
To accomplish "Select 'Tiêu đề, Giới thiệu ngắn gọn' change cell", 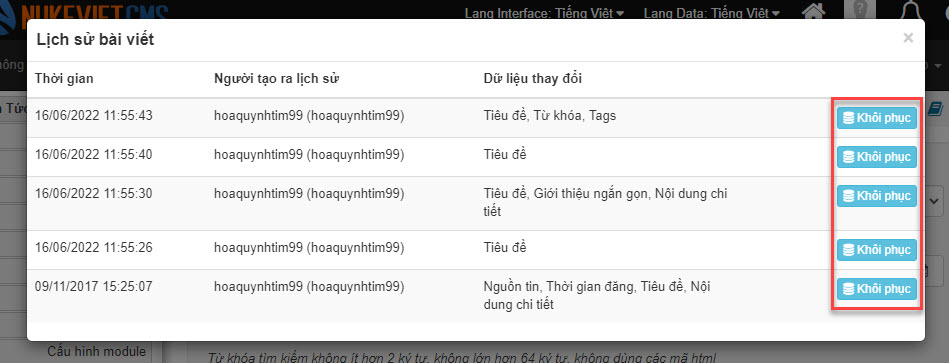I will pyautogui.click(x=605, y=203).
